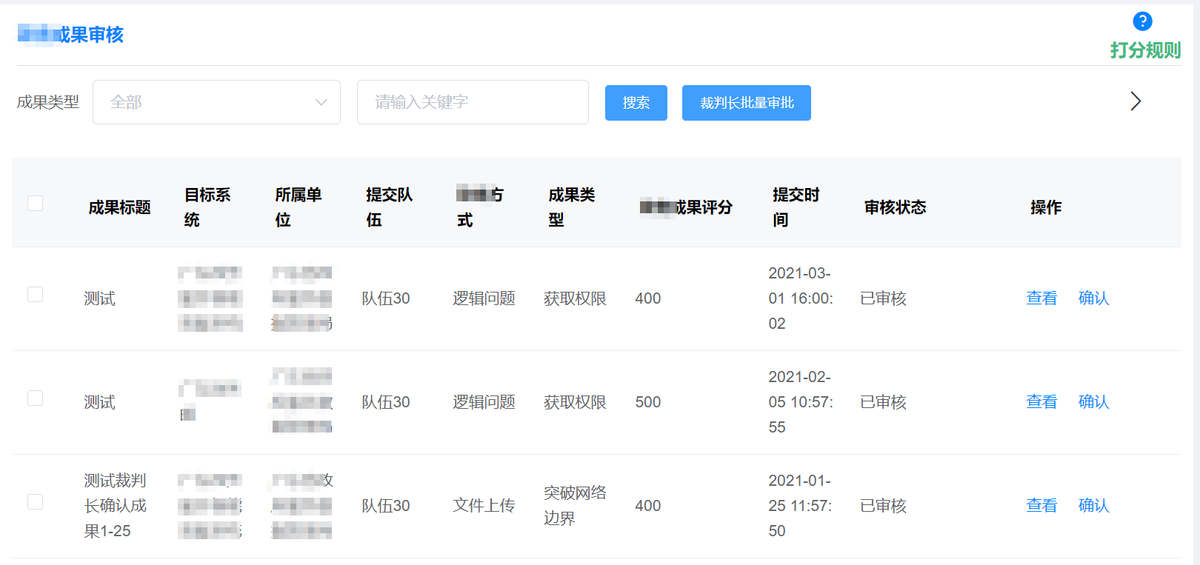Click the 搜索 search button

636,103
